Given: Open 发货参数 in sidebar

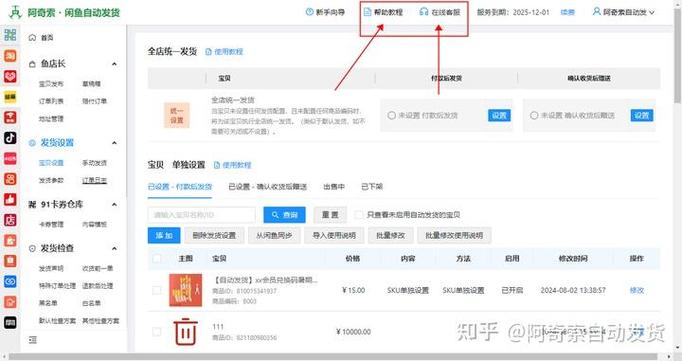Looking at the screenshot, I should pyautogui.click(x=51, y=180).
